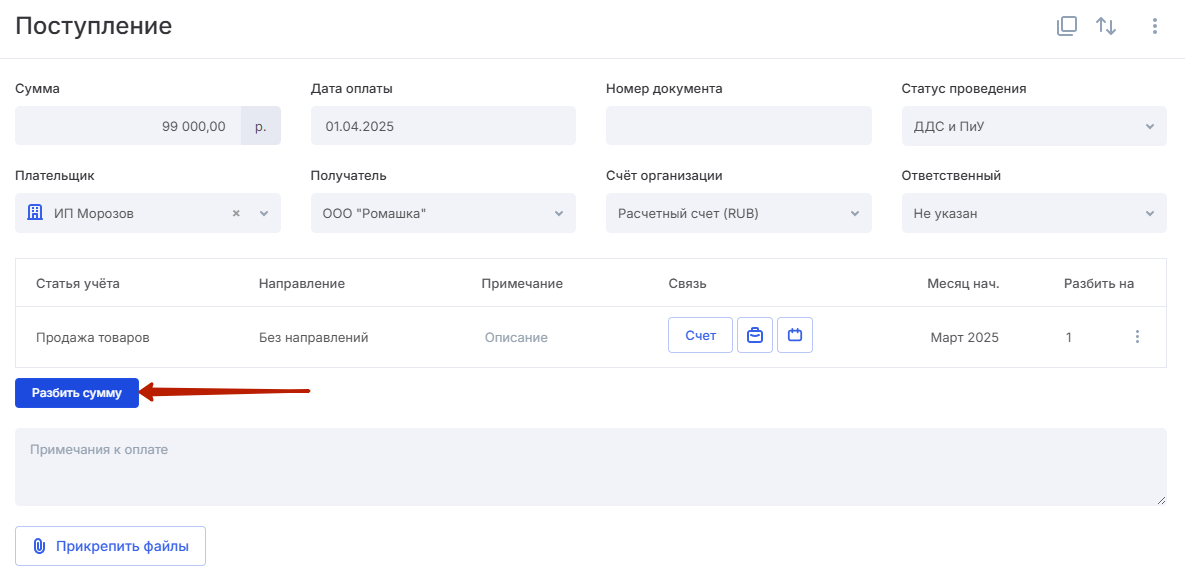Click the briefcase link icon
Image resolution: width=1185 pixels, height=580 pixels.
click(755, 335)
